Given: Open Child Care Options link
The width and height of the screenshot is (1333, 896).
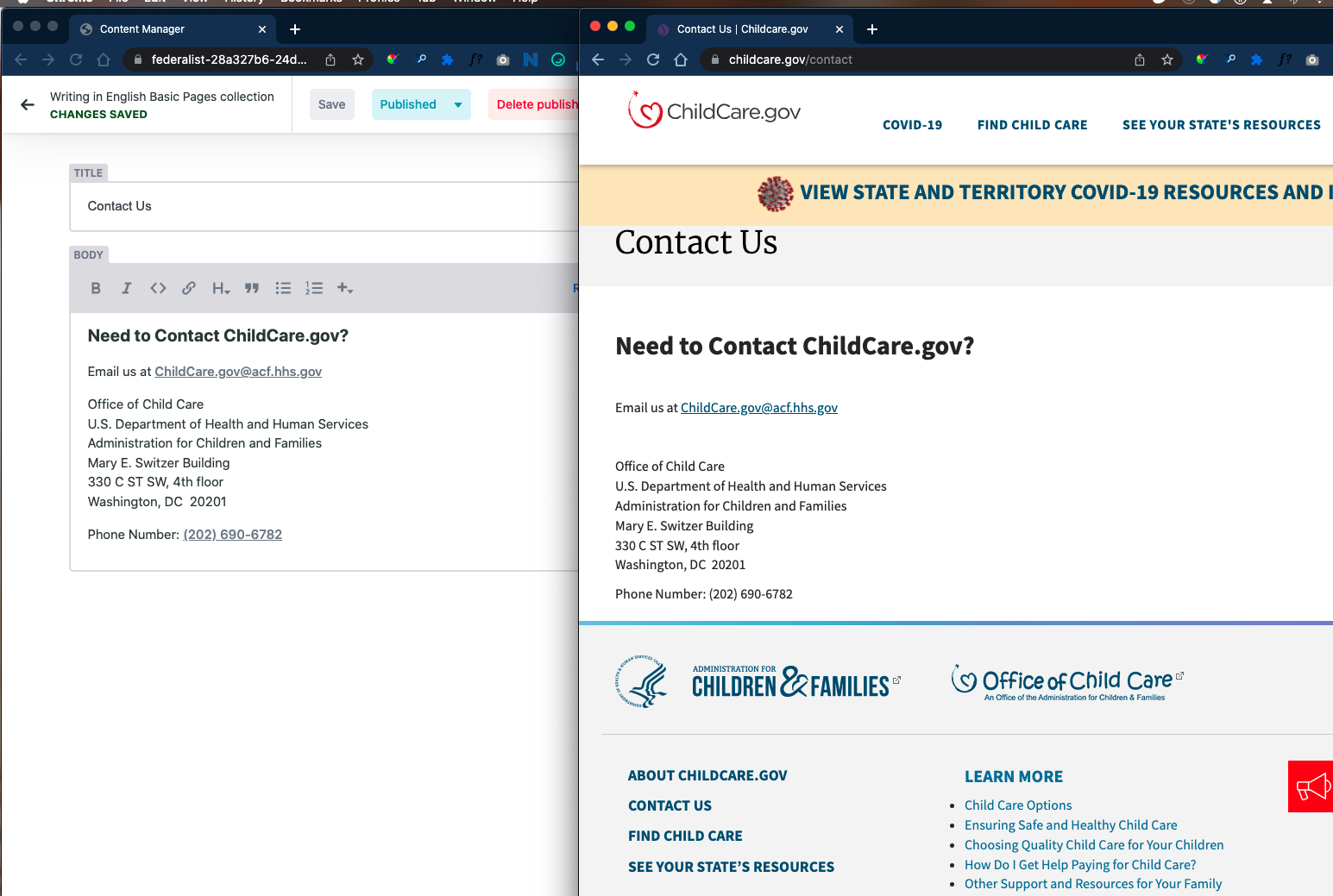Looking at the screenshot, I should pos(1018,805).
